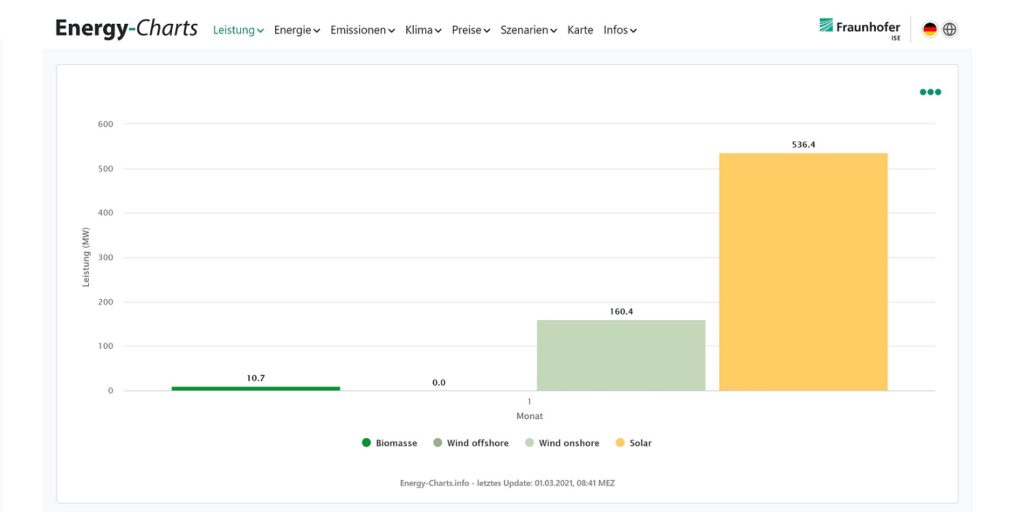This screenshot has width=1024, height=512.
Task: Click the Wind onshore bar labeled 160.4
Action: coord(621,355)
